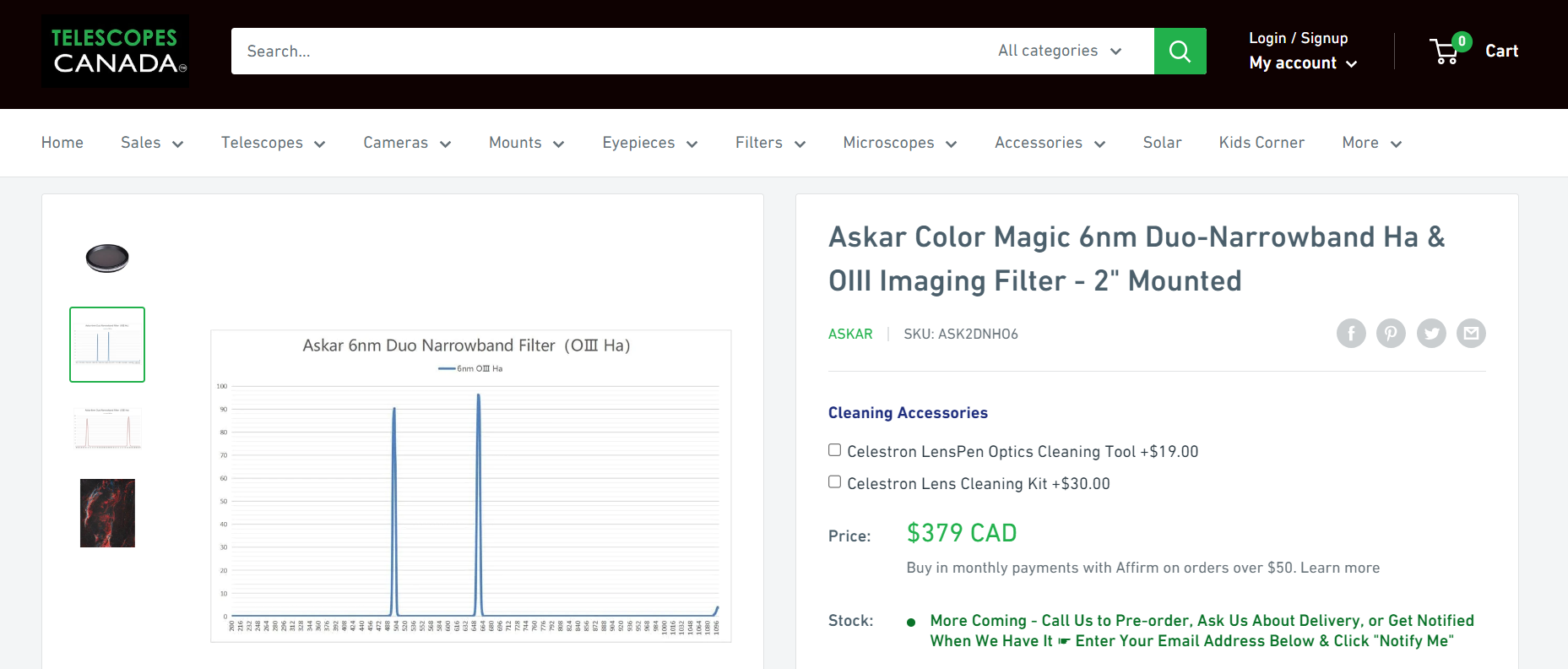Open the All categories dropdown

point(1059,52)
